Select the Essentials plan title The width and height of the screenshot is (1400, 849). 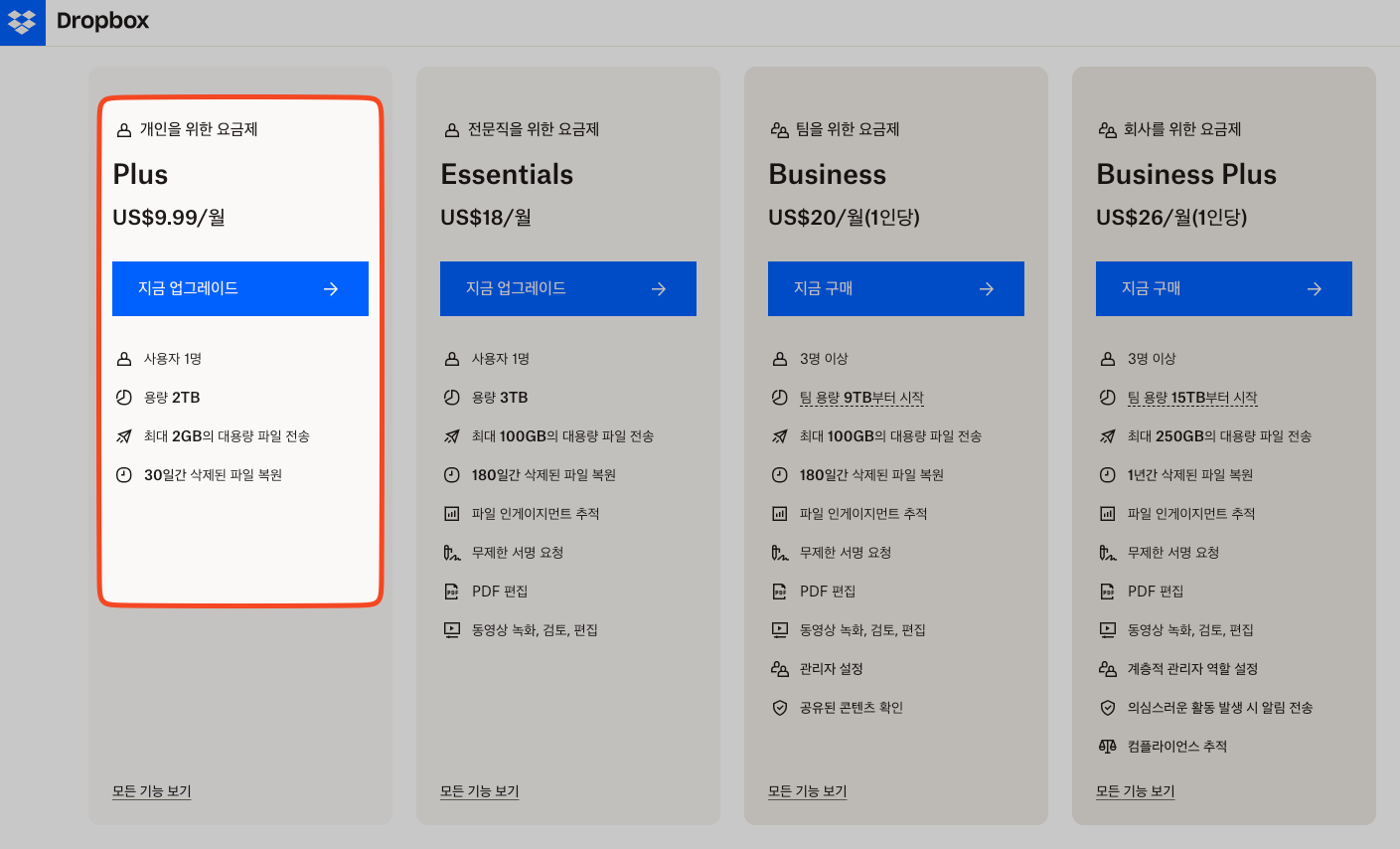click(507, 175)
